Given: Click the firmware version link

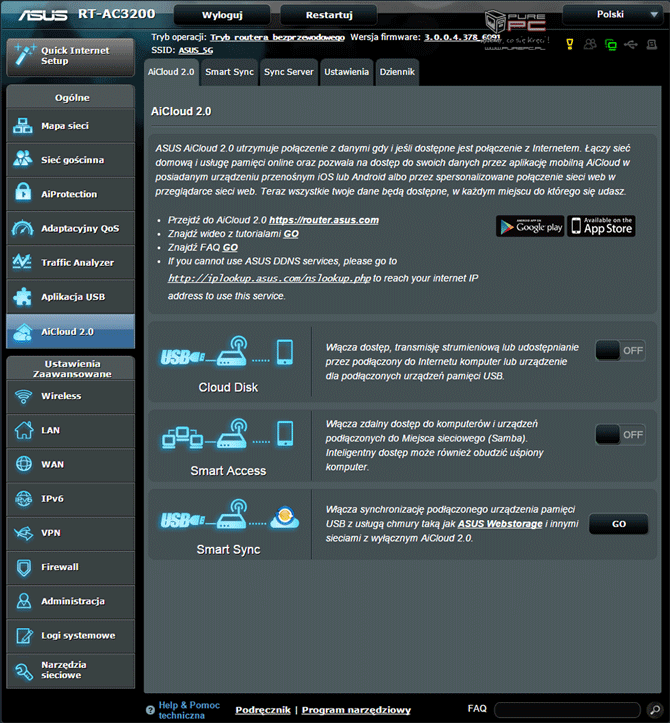Looking at the screenshot, I should pyautogui.click(x=462, y=37).
